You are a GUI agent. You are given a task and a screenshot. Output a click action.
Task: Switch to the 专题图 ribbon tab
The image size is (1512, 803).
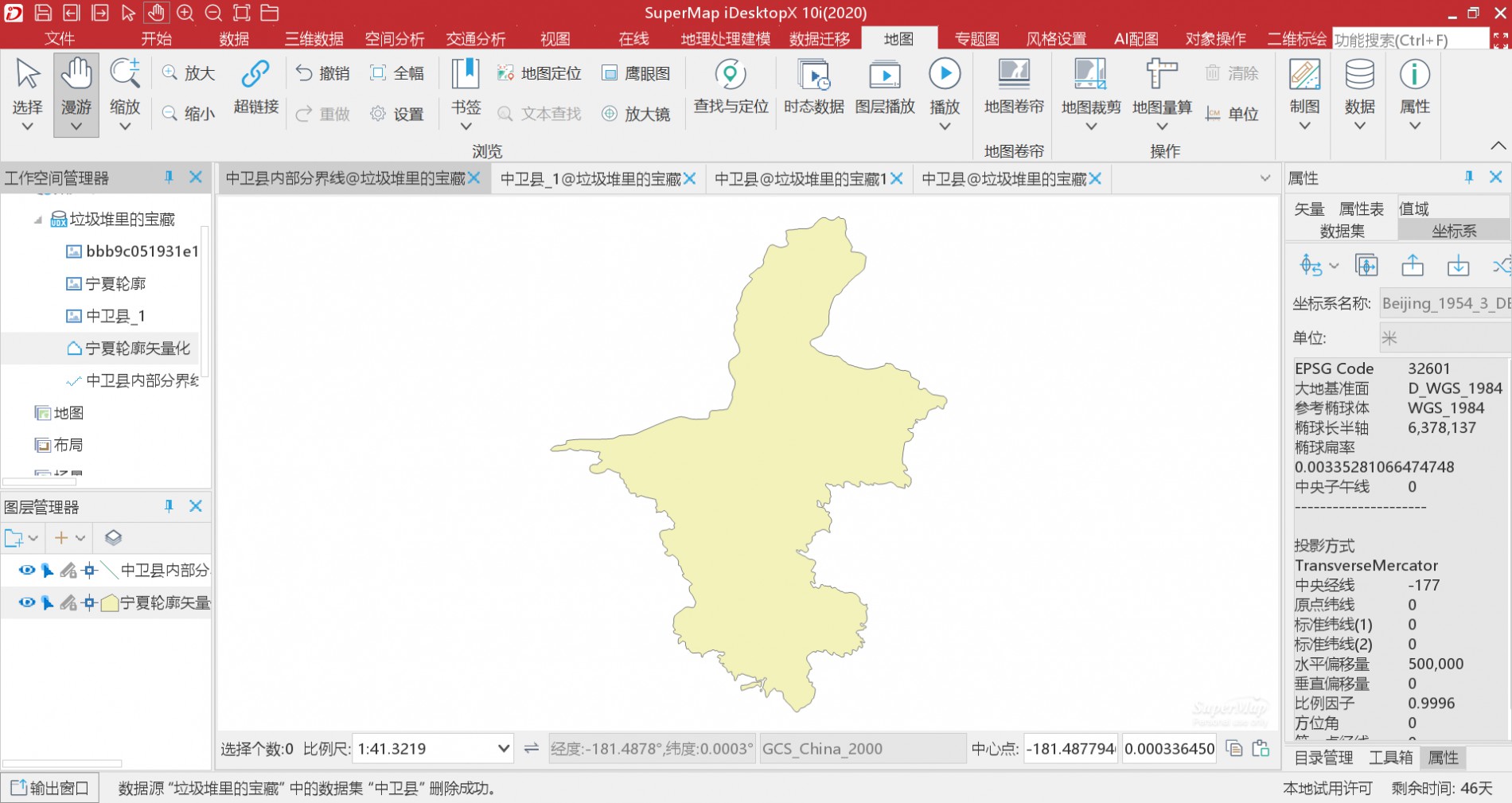(976, 39)
